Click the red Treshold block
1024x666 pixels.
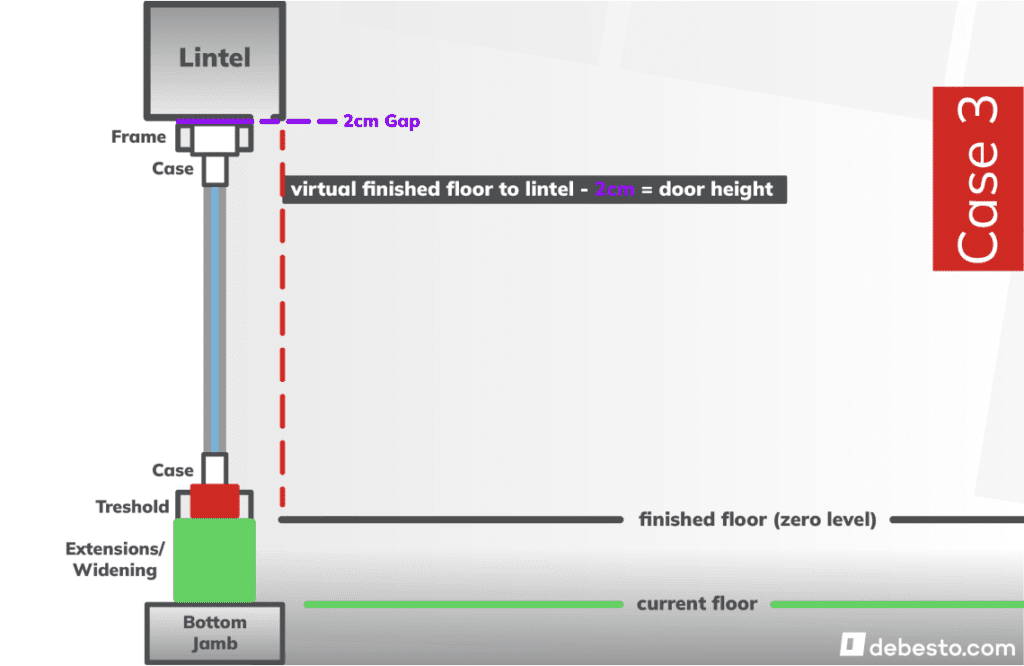213,500
